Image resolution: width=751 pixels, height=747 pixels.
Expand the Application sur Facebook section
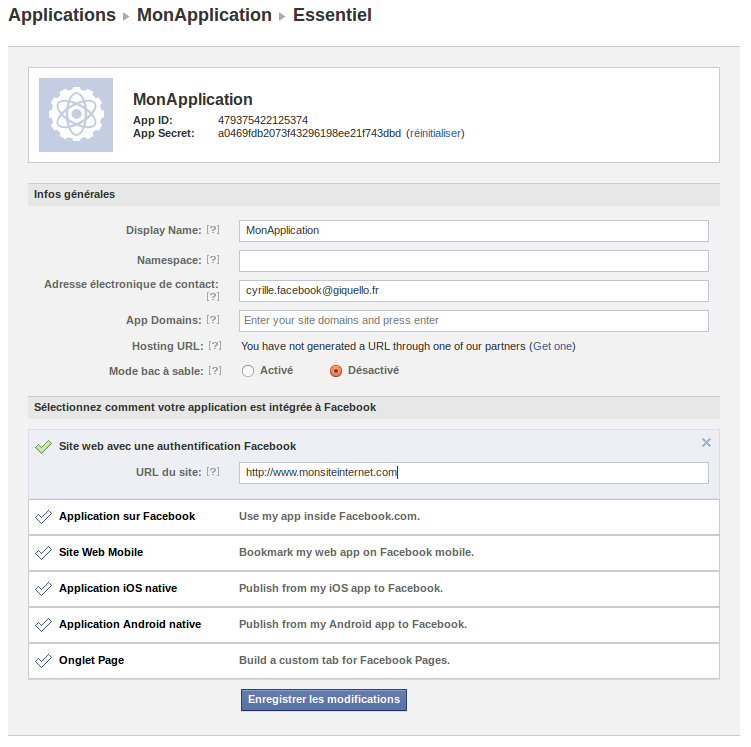(374, 517)
